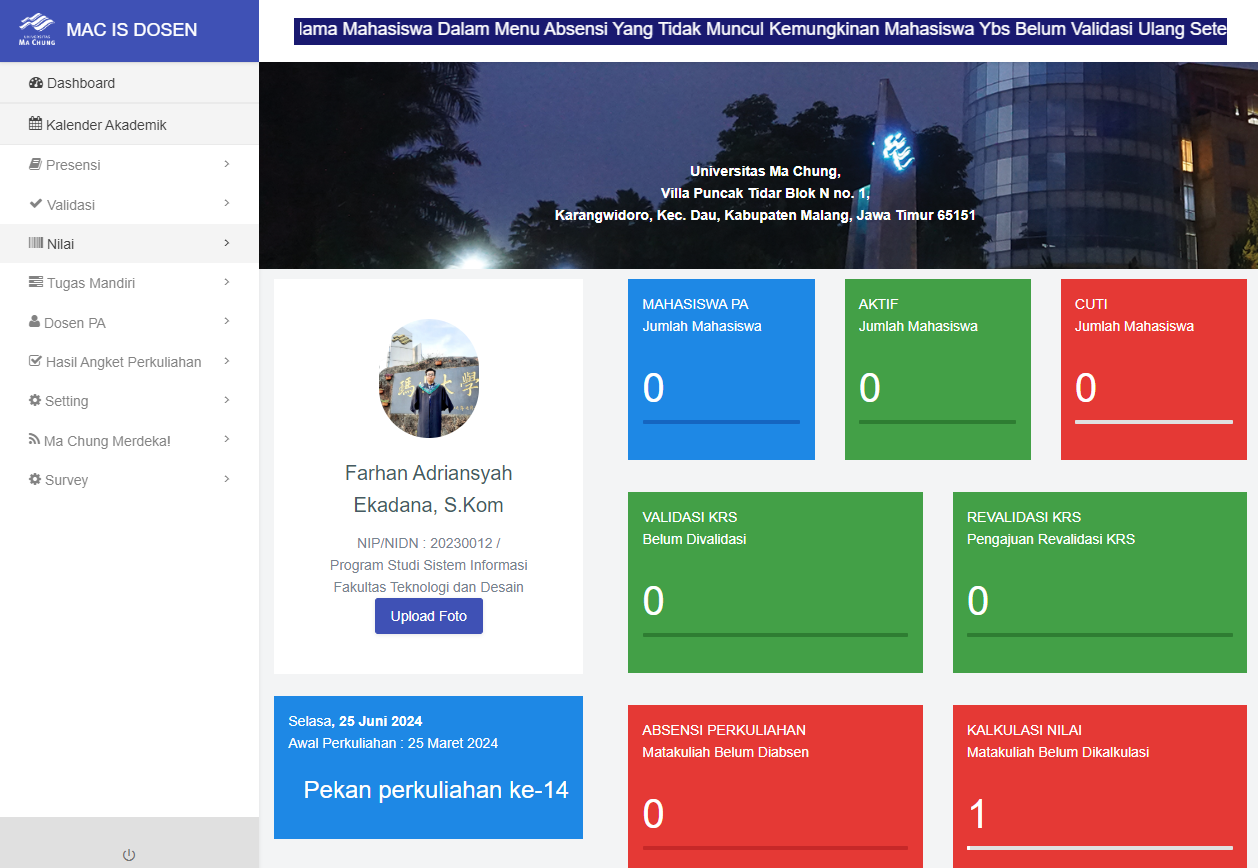
Task: Open the Aktif Jumlah Mahasiswa card
Action: click(938, 369)
